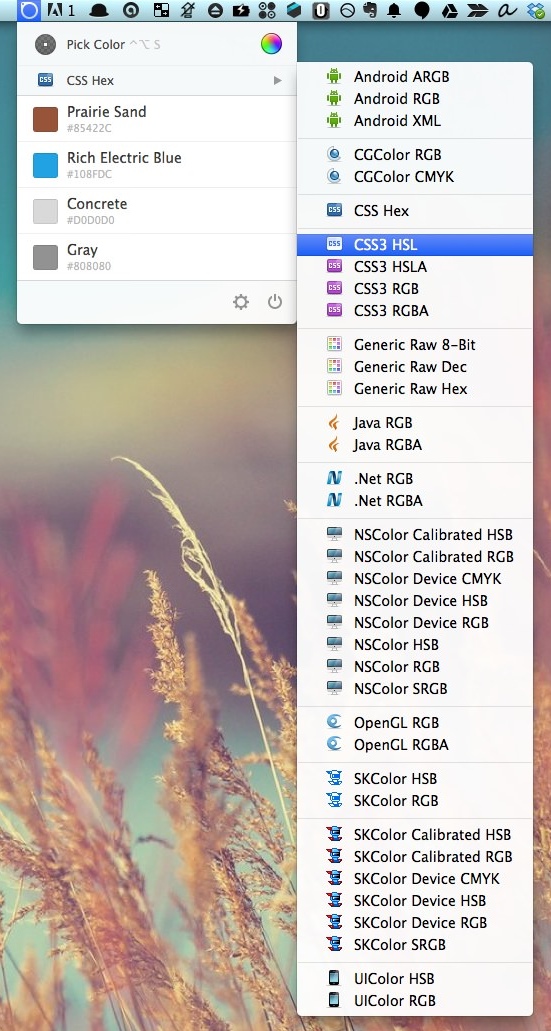551x1031 pixels.
Task: Expand the CSS Hex format submenu arrow
Action: [x=277, y=80]
